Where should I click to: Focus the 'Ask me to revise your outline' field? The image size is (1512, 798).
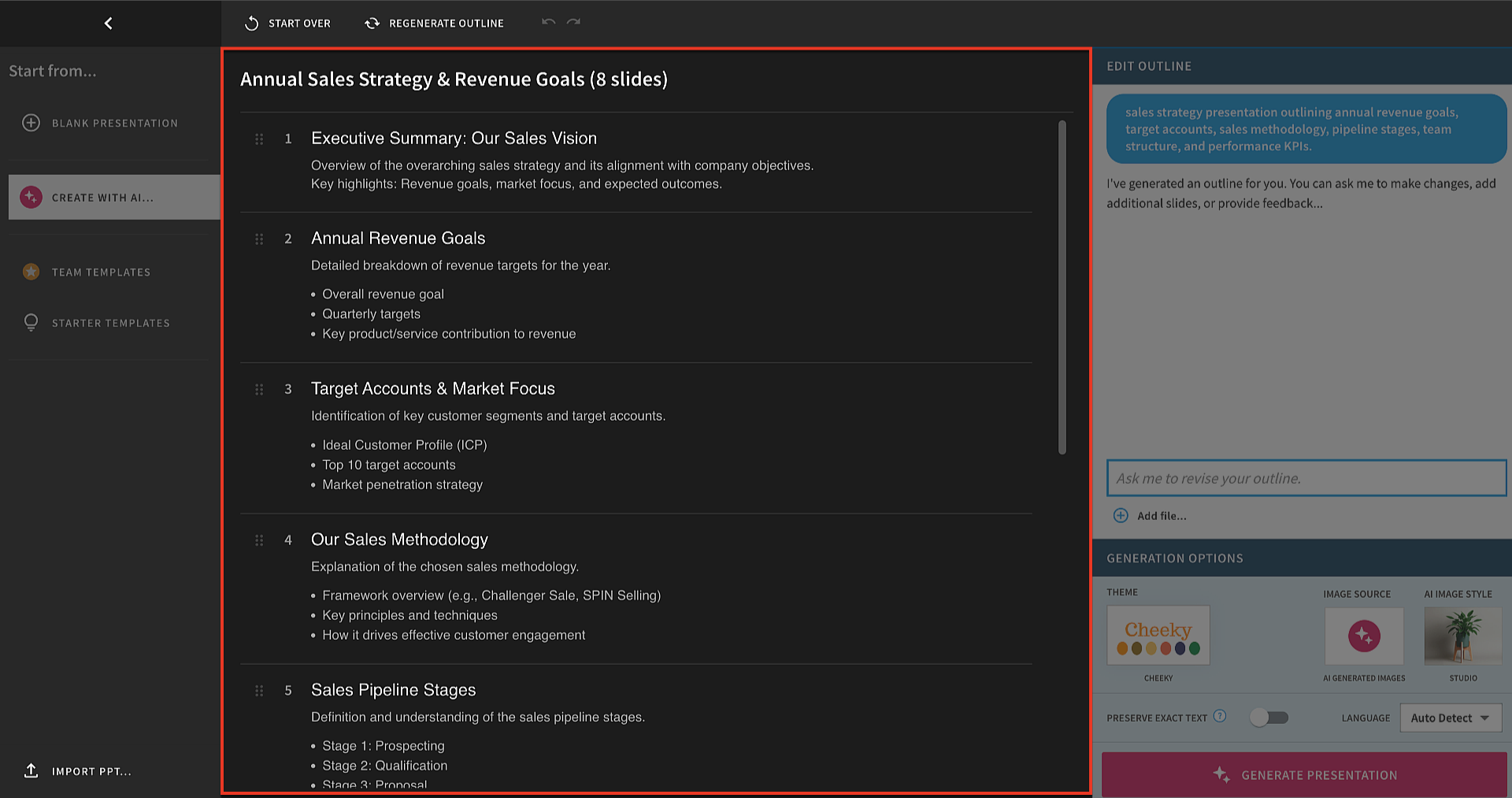point(1306,478)
